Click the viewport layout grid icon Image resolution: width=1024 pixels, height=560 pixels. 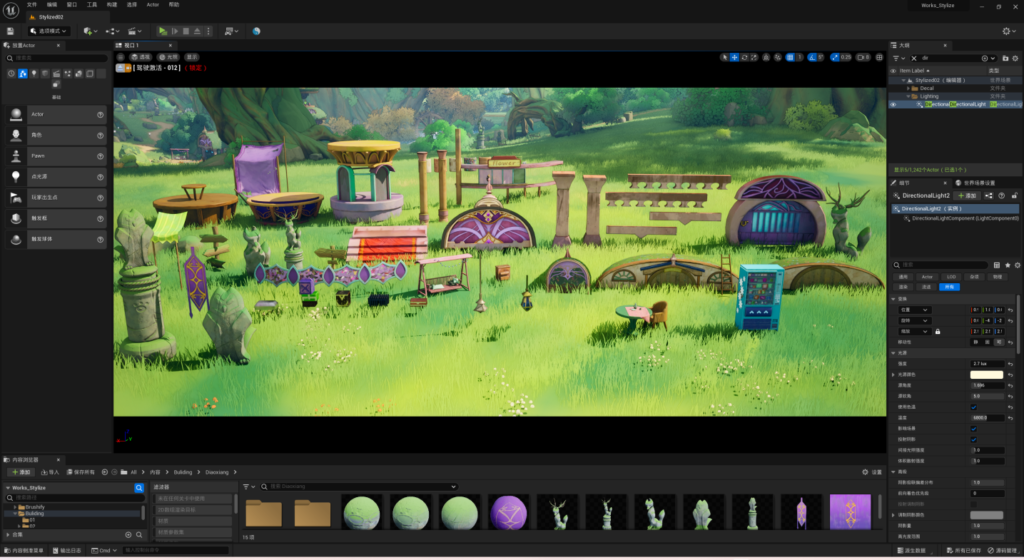pyautogui.click(x=880, y=57)
